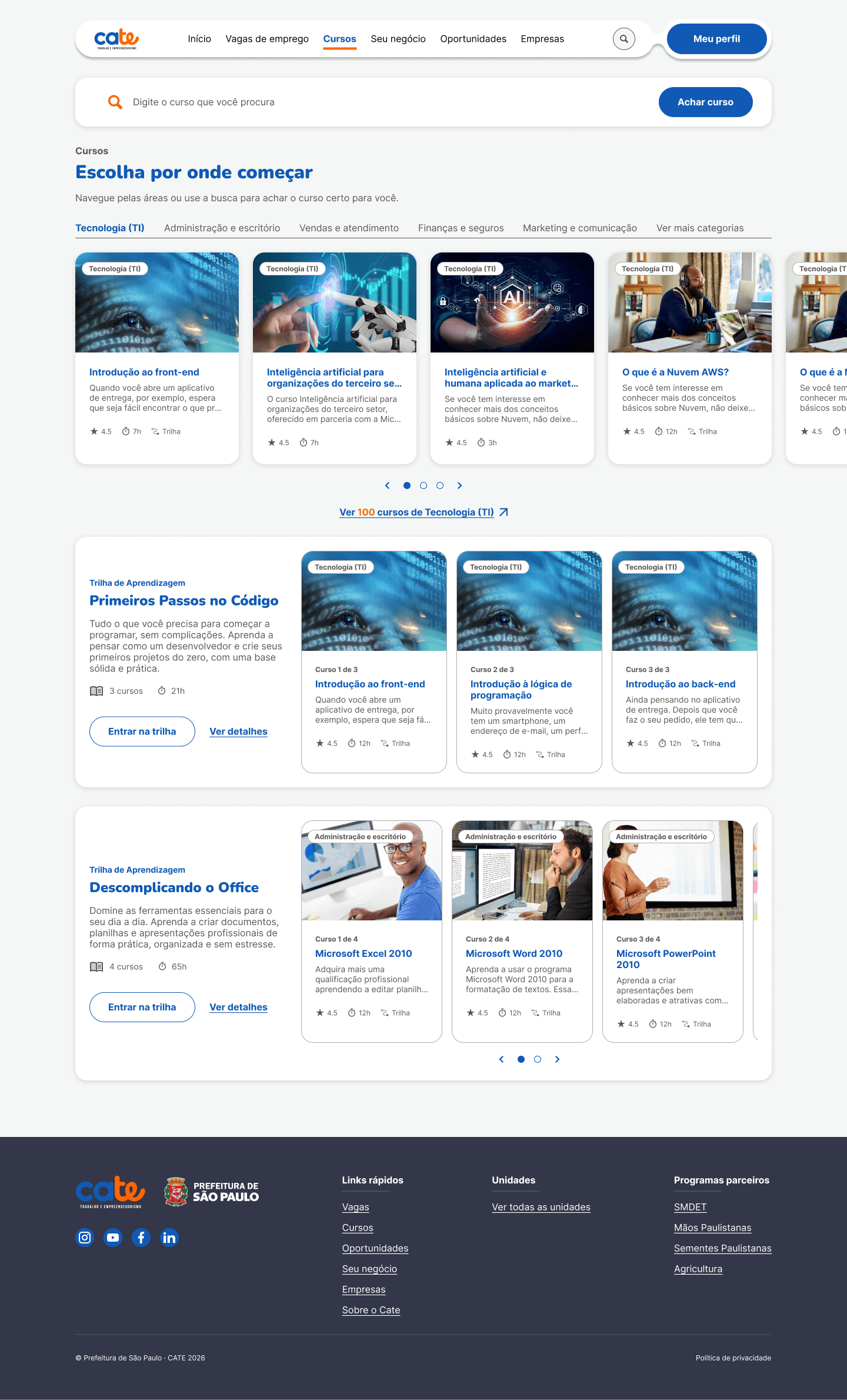847x1400 pixels.
Task: Open Ver 100 cursos de Tecnologia (TI) link
Action: (416, 512)
